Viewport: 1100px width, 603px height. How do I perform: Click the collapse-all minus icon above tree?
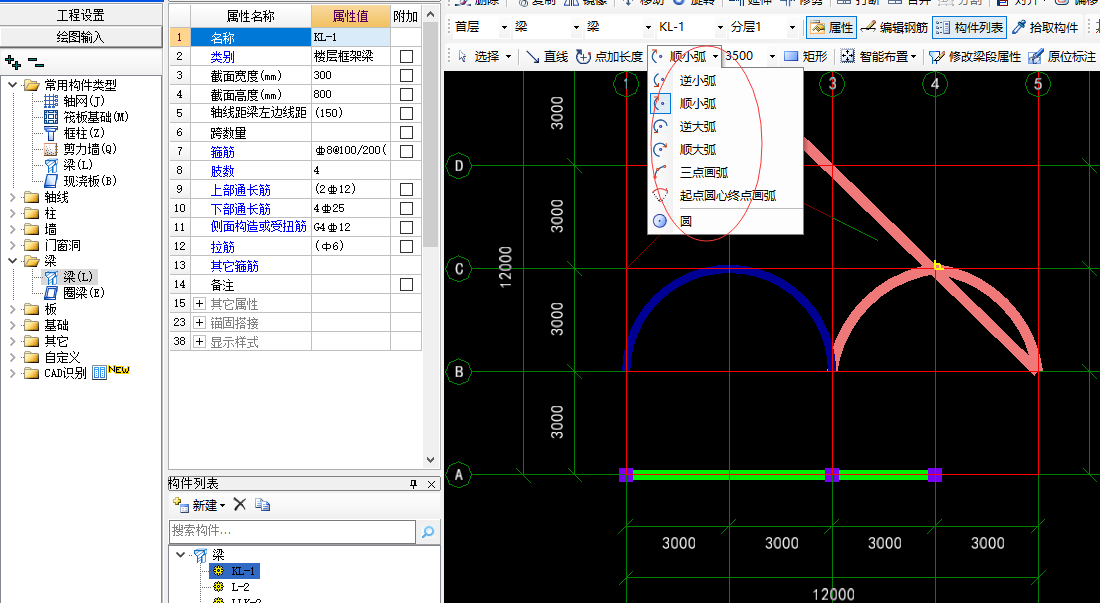(36, 62)
